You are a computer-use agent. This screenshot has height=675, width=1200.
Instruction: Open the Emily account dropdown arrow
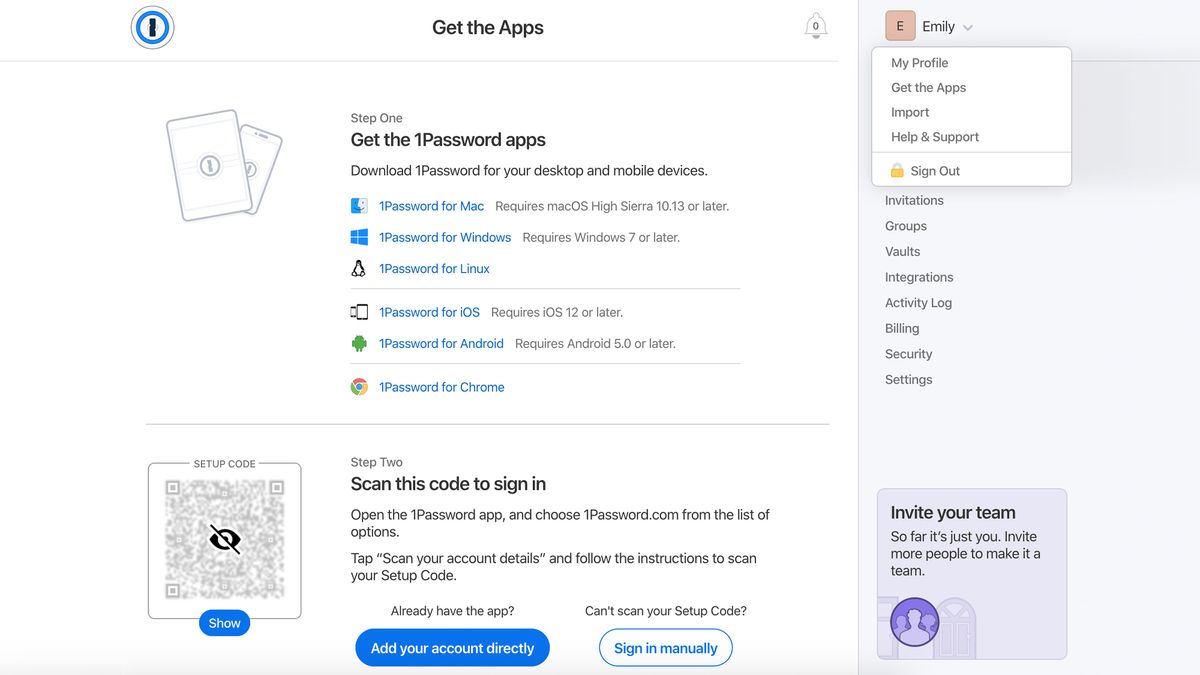tap(968, 26)
